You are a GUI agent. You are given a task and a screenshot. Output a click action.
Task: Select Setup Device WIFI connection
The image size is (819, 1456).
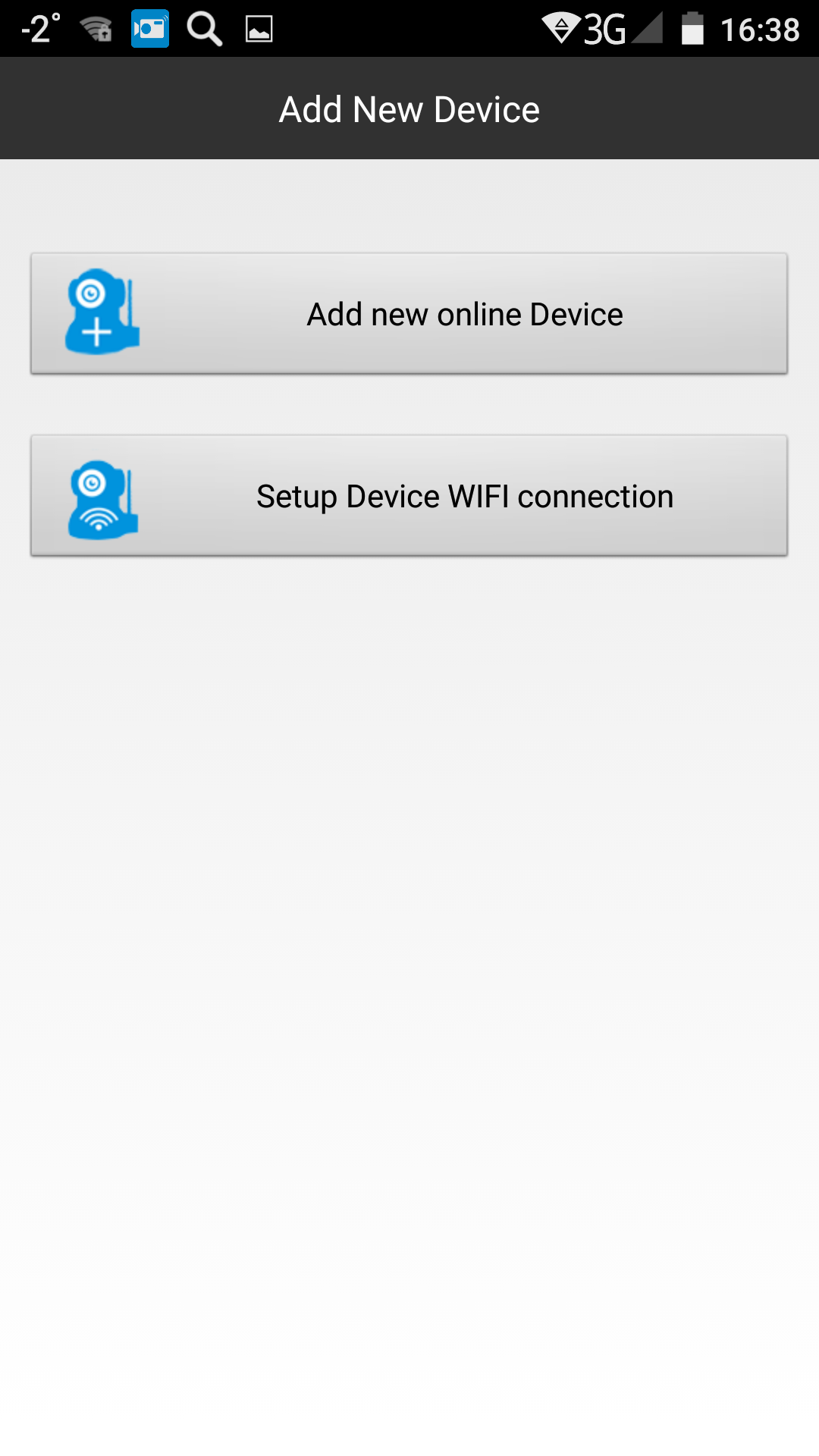click(x=409, y=495)
